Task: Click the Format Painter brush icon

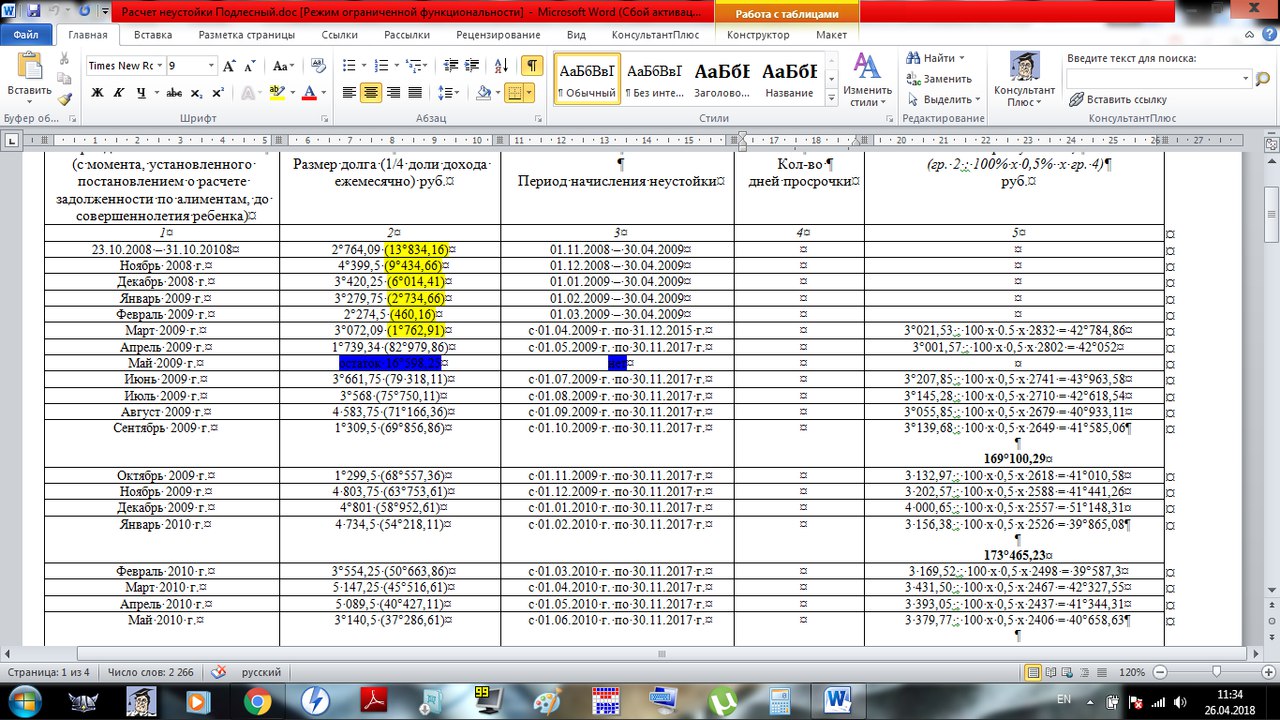Action: 65,99
